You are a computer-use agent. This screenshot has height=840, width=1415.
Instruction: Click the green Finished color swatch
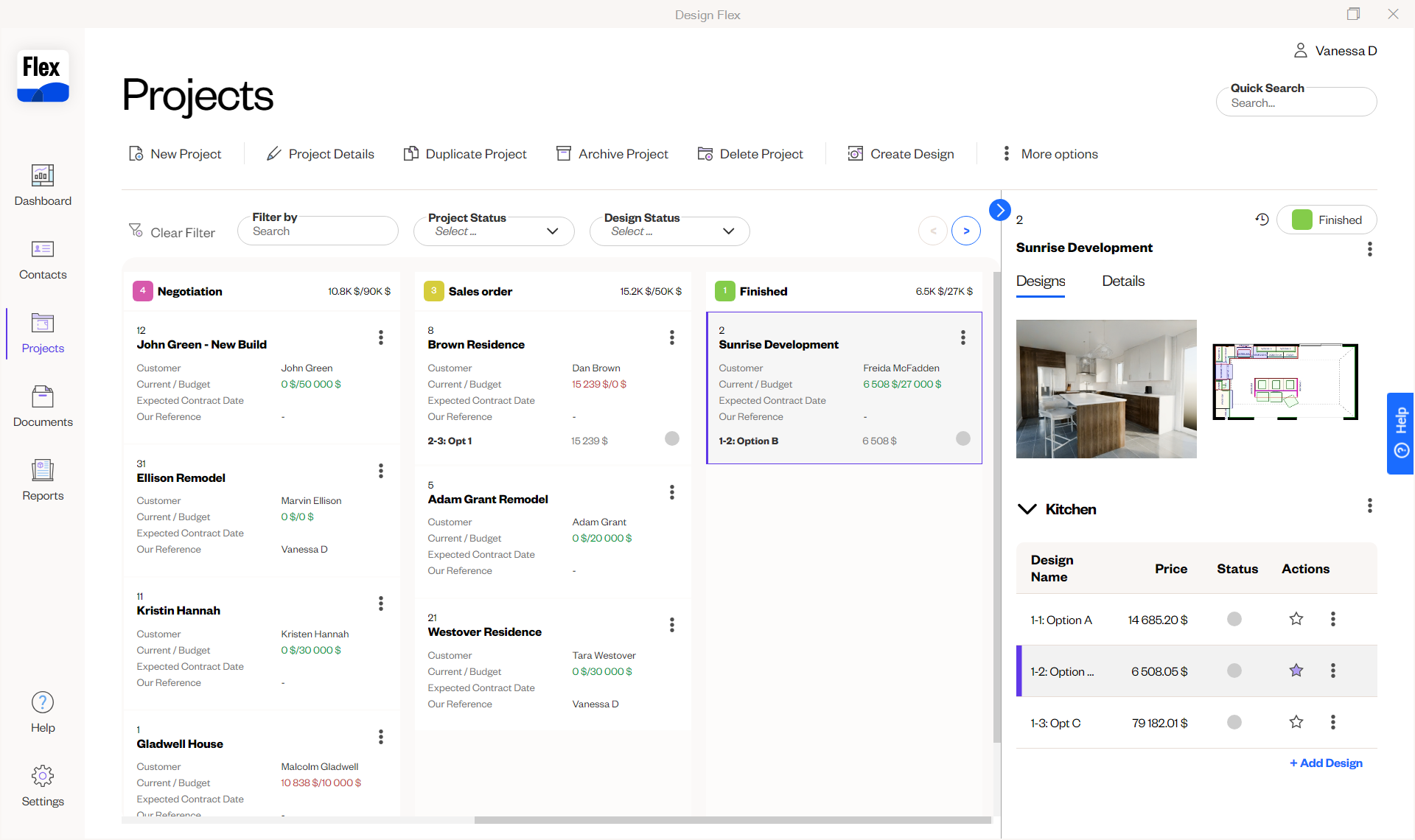pos(1302,220)
